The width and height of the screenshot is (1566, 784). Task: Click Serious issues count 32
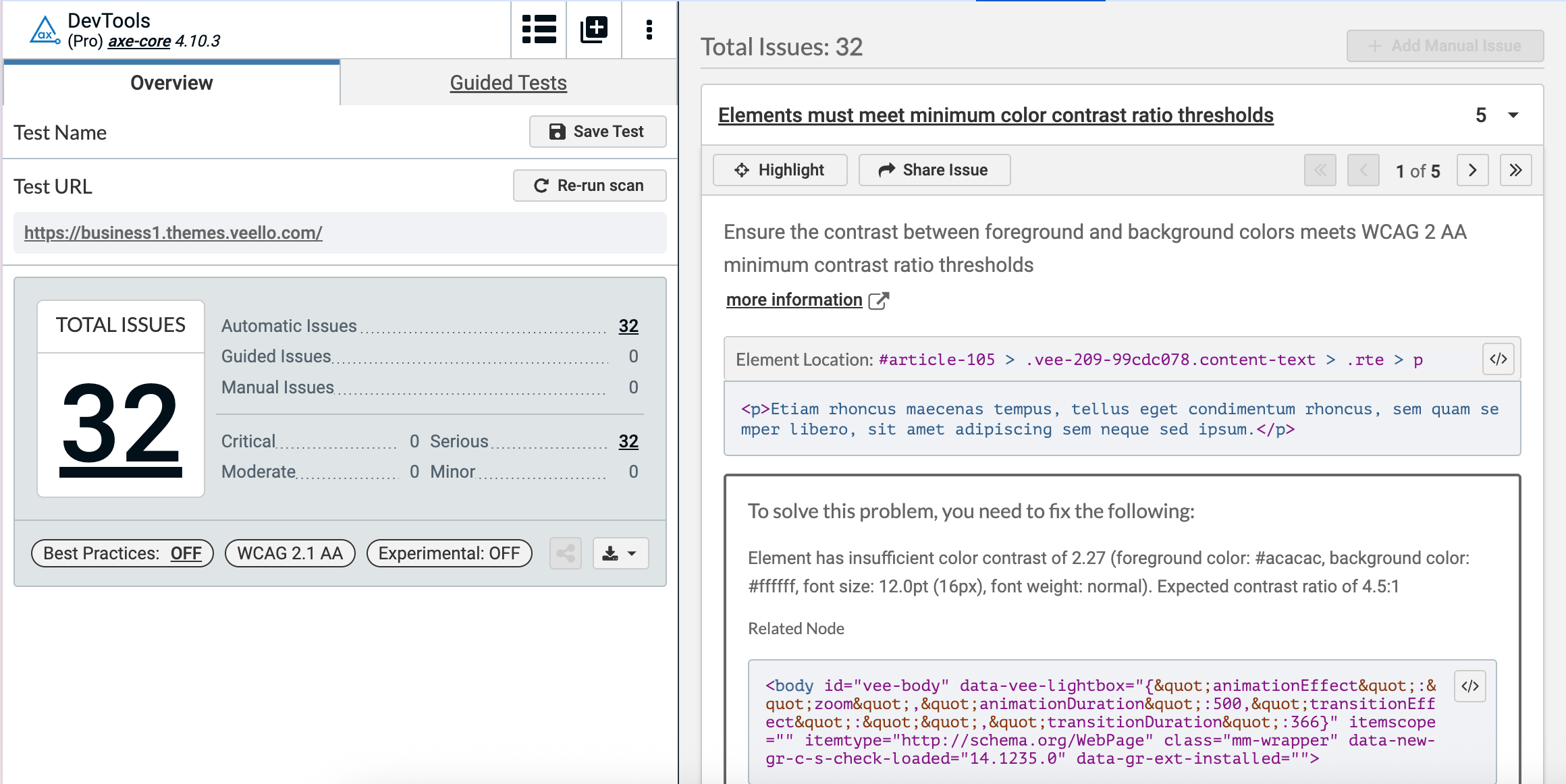(628, 441)
